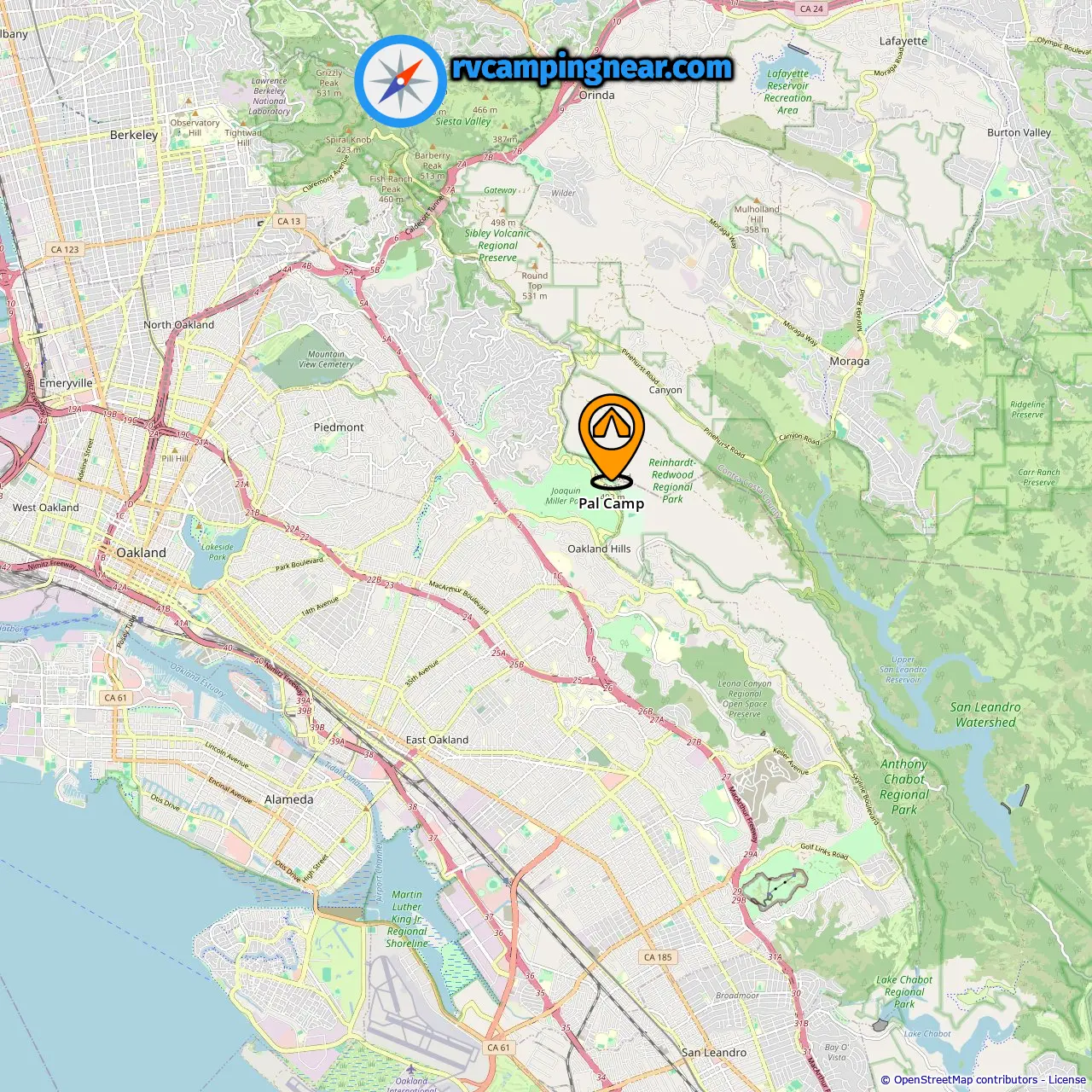Click the orange Pal Camp tent marker
This screenshot has width=1092, height=1092.
(x=611, y=439)
